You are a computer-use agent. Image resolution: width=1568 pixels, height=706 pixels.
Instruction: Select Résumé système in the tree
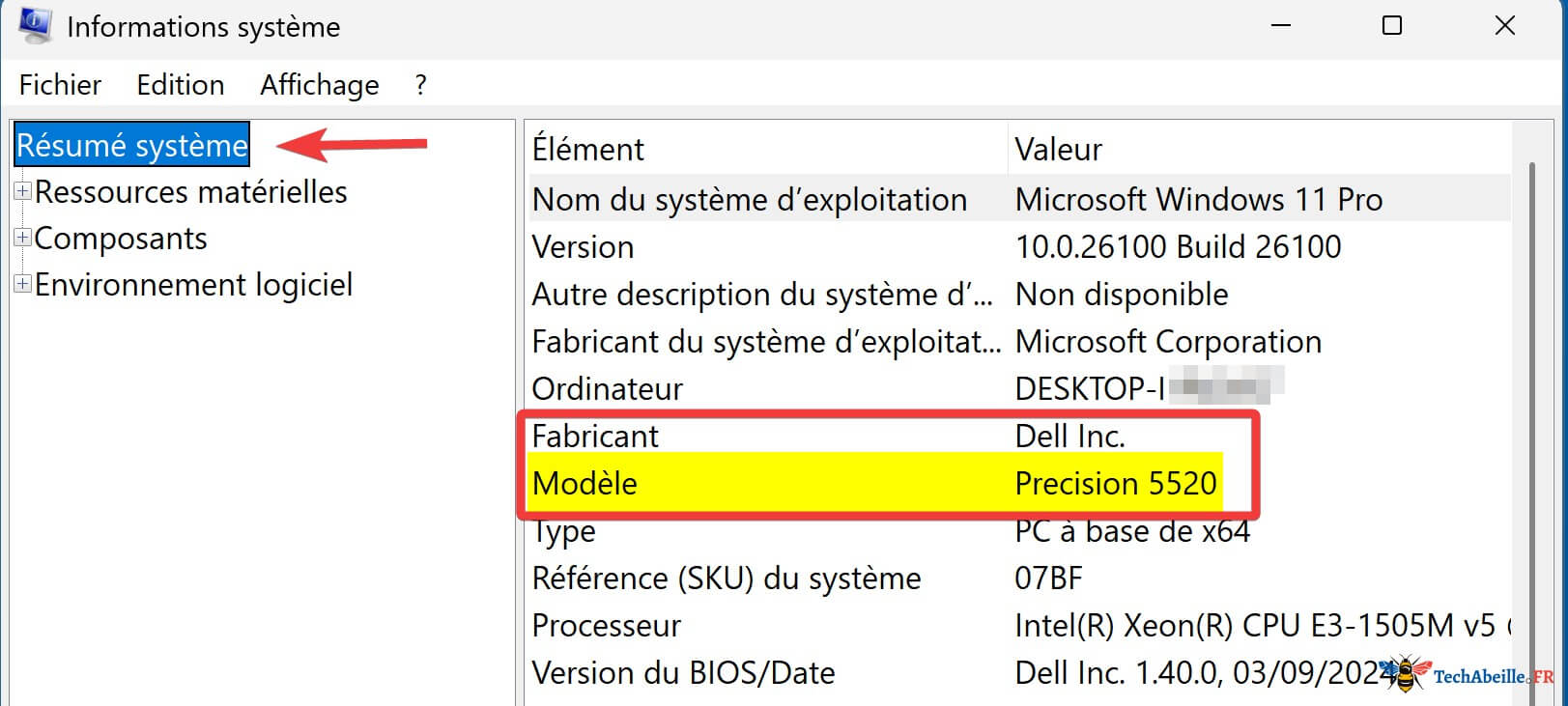pyautogui.click(x=132, y=145)
